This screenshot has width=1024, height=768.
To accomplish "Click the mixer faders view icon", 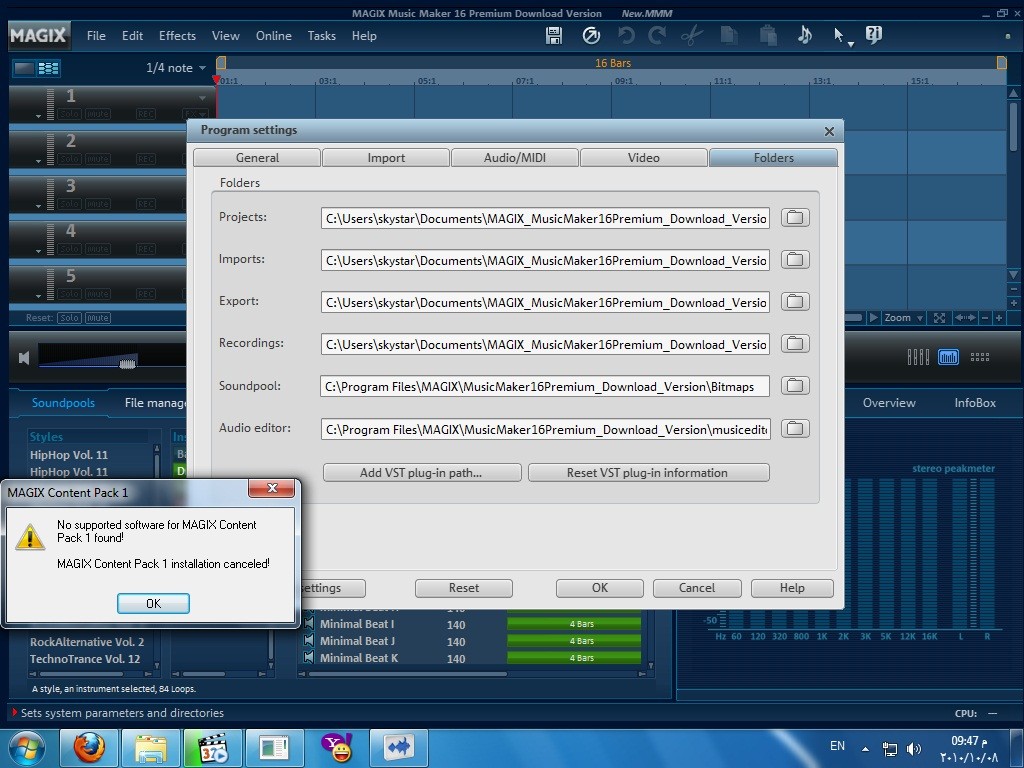I will coord(918,357).
